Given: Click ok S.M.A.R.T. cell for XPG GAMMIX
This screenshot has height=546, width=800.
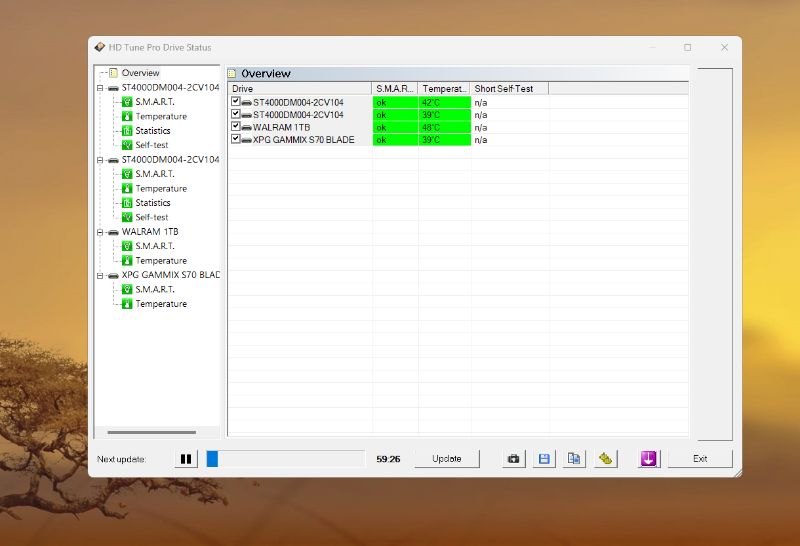Looking at the screenshot, I should (x=395, y=140).
